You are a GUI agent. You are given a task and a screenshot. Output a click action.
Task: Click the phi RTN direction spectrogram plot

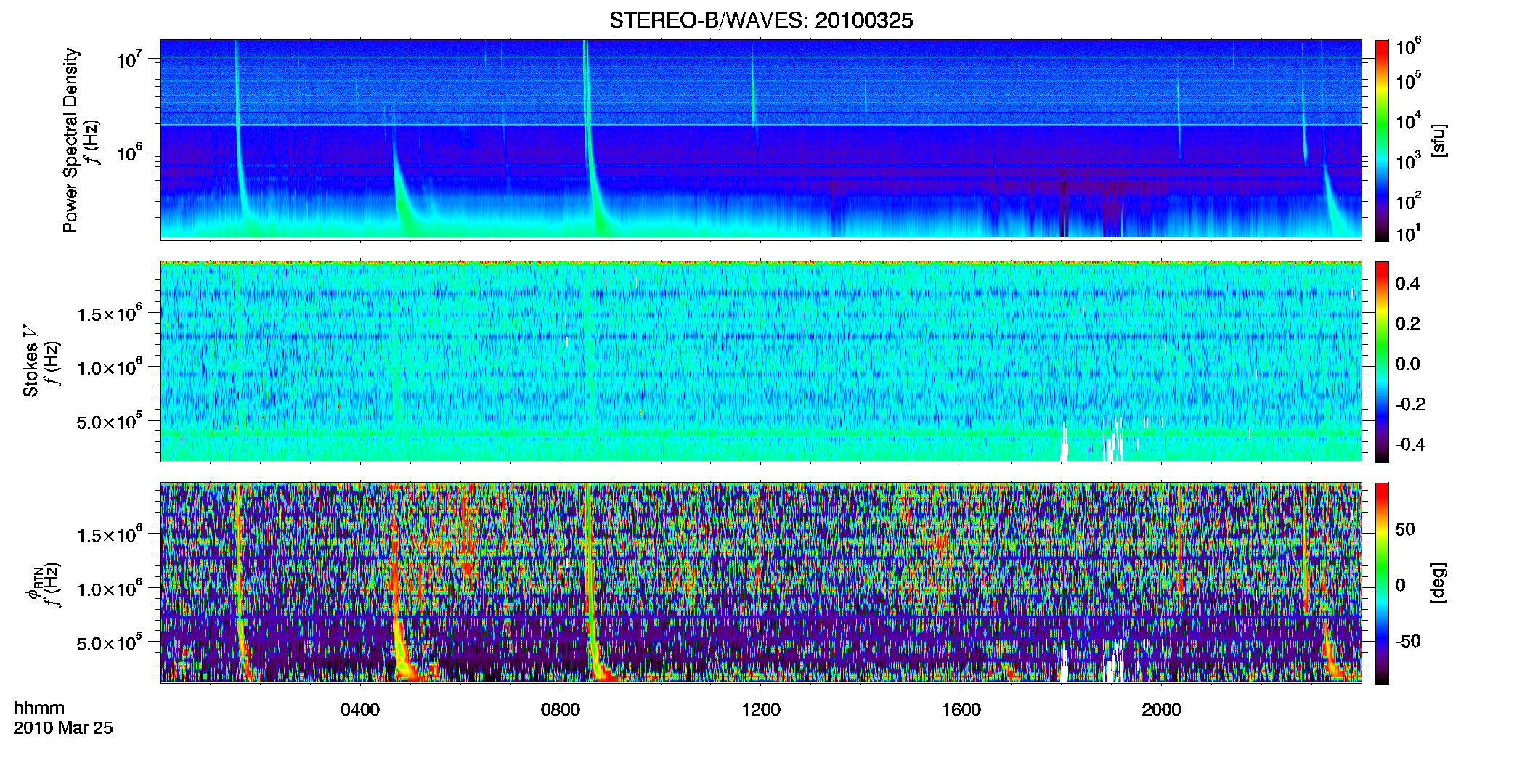coord(760,582)
